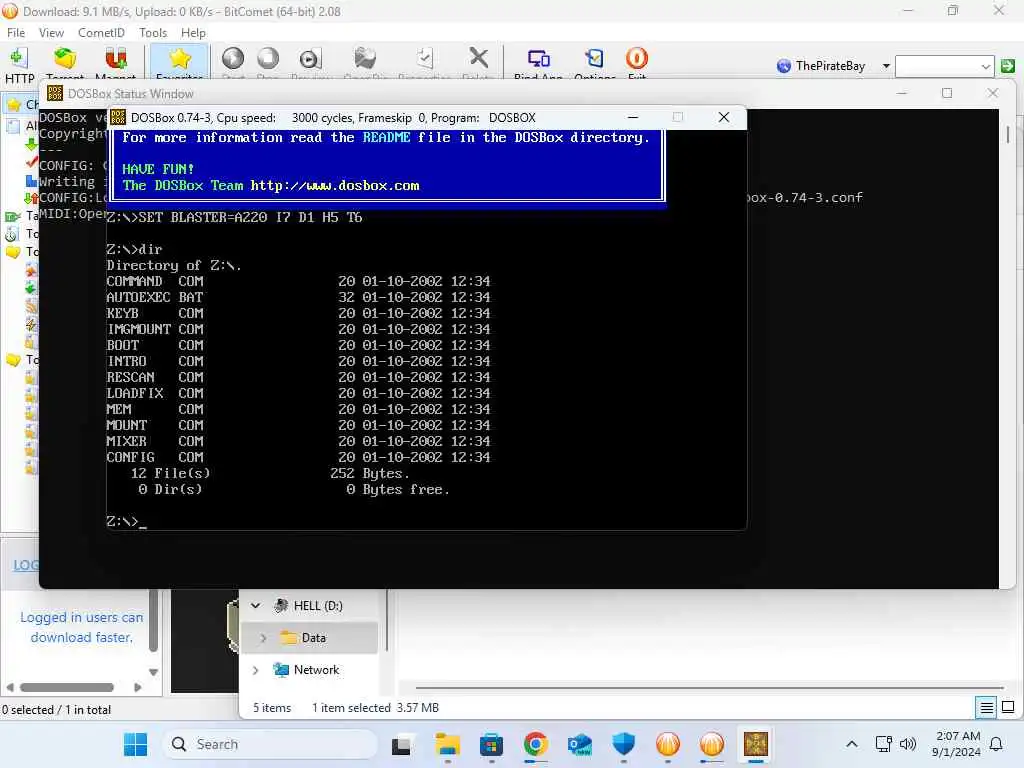
Task: Open the CometID menu
Action: pyautogui.click(x=101, y=33)
